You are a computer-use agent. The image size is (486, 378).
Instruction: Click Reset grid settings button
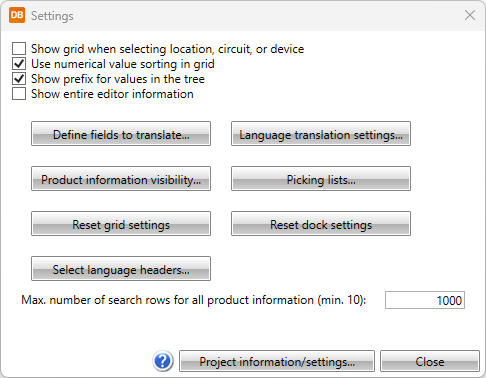coord(121,224)
